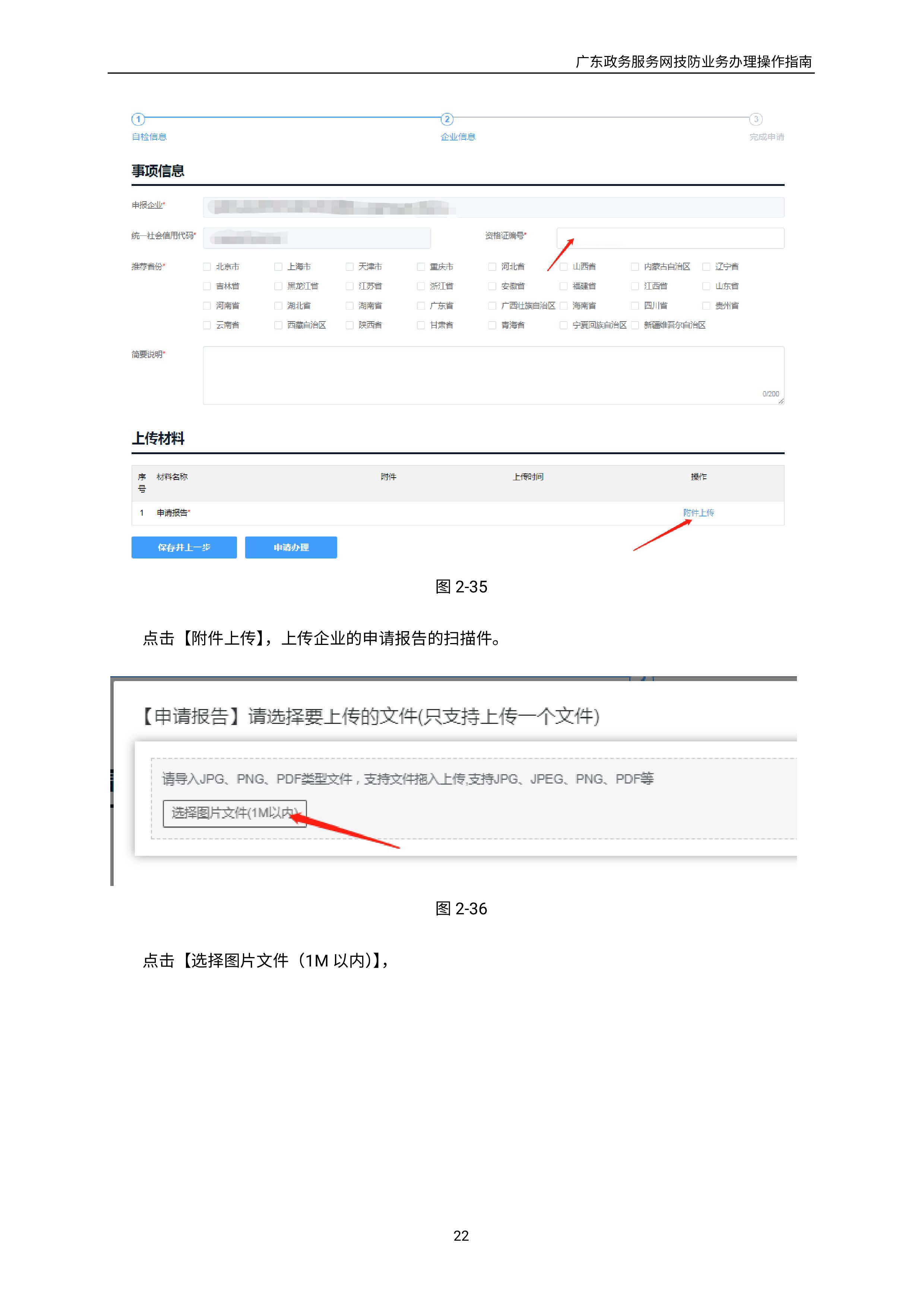Click the 0/200 character counter
This screenshot has width=924, height=1307.
pos(771,394)
